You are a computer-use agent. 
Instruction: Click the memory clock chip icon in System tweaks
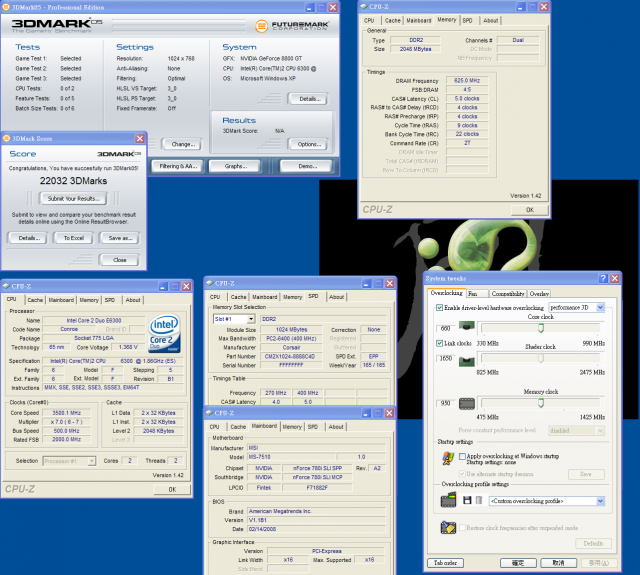(x=467, y=404)
